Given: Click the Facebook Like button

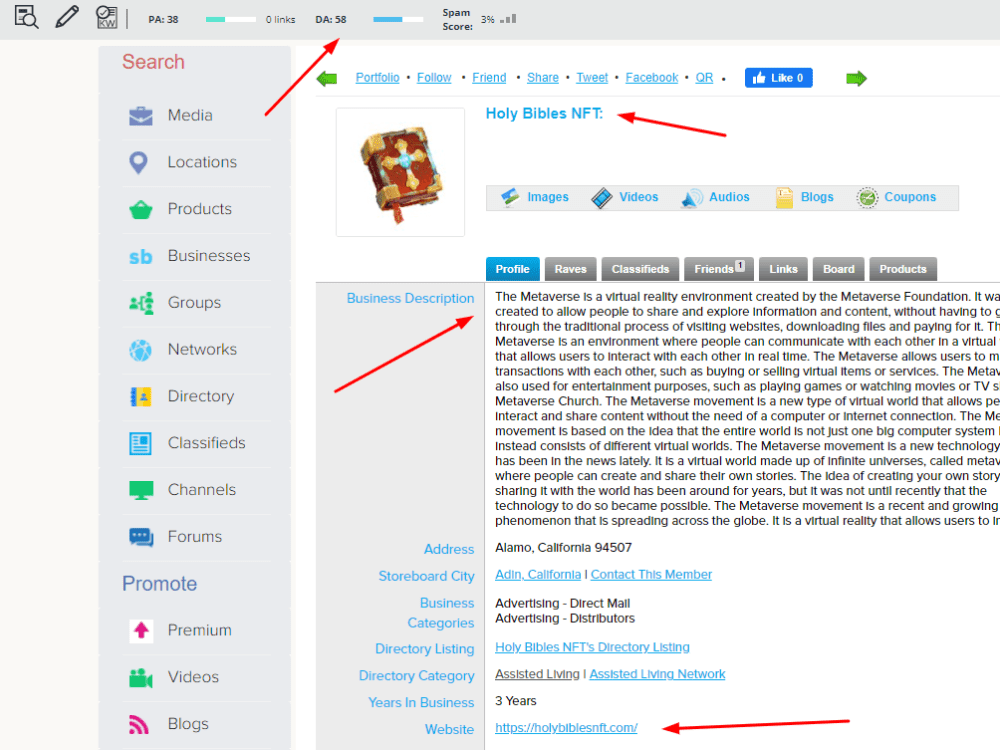Looking at the screenshot, I should point(779,78).
